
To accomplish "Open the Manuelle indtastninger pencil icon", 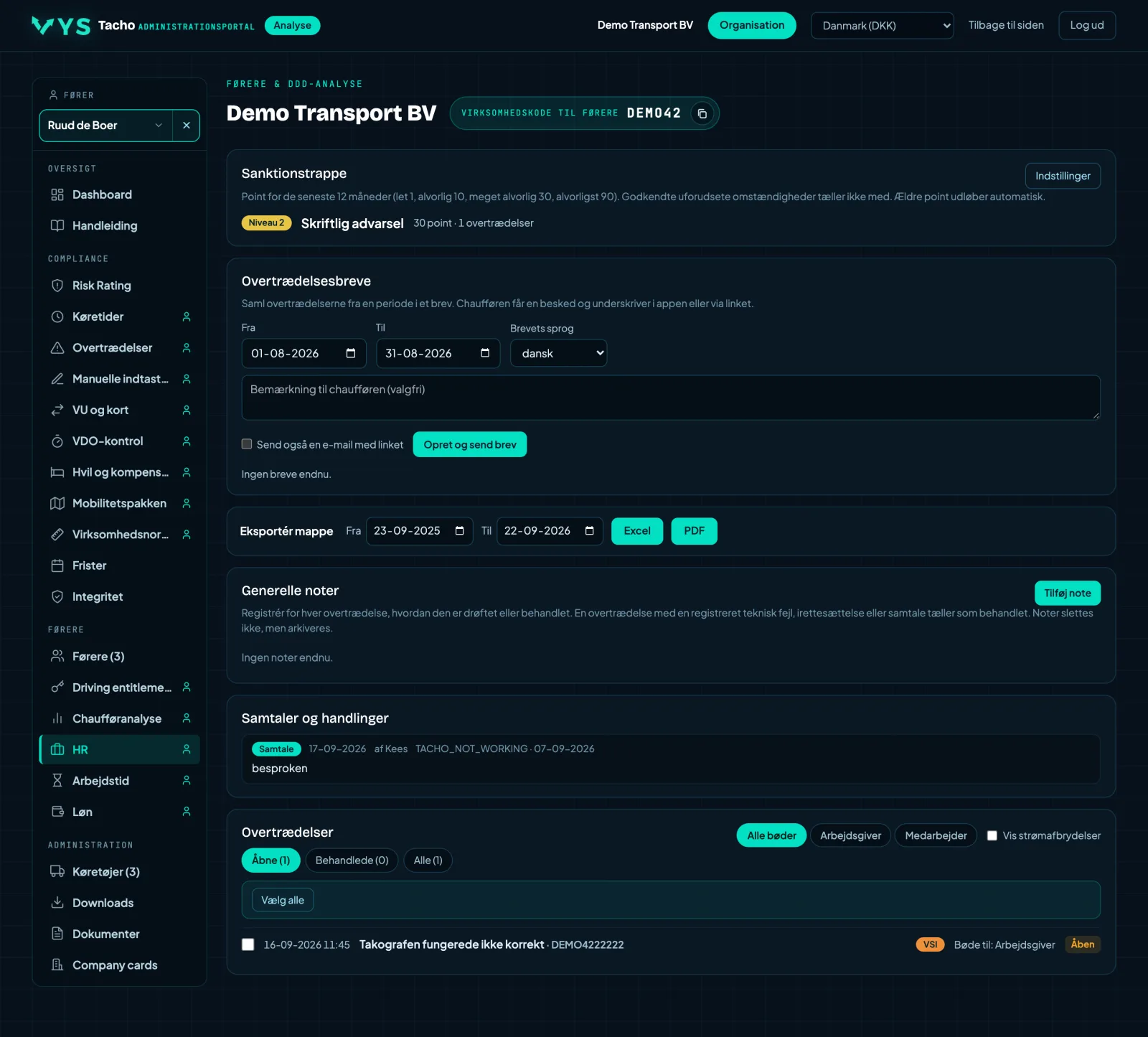I will tap(57, 379).
